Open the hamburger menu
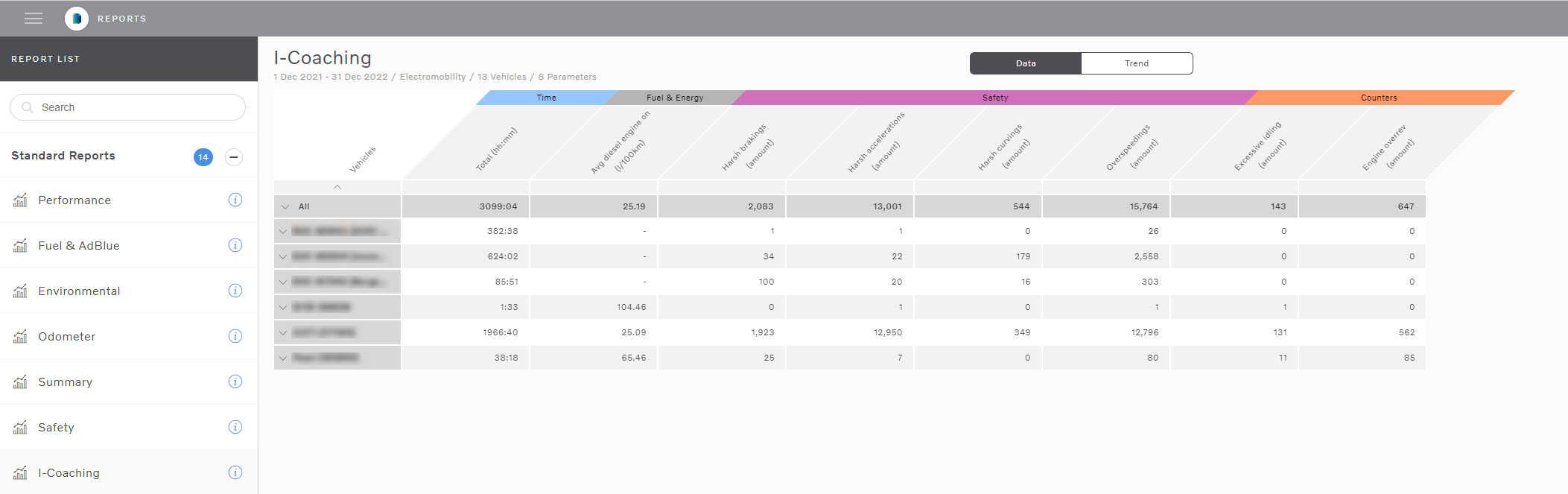This screenshot has width=1568, height=494. pyautogui.click(x=34, y=19)
